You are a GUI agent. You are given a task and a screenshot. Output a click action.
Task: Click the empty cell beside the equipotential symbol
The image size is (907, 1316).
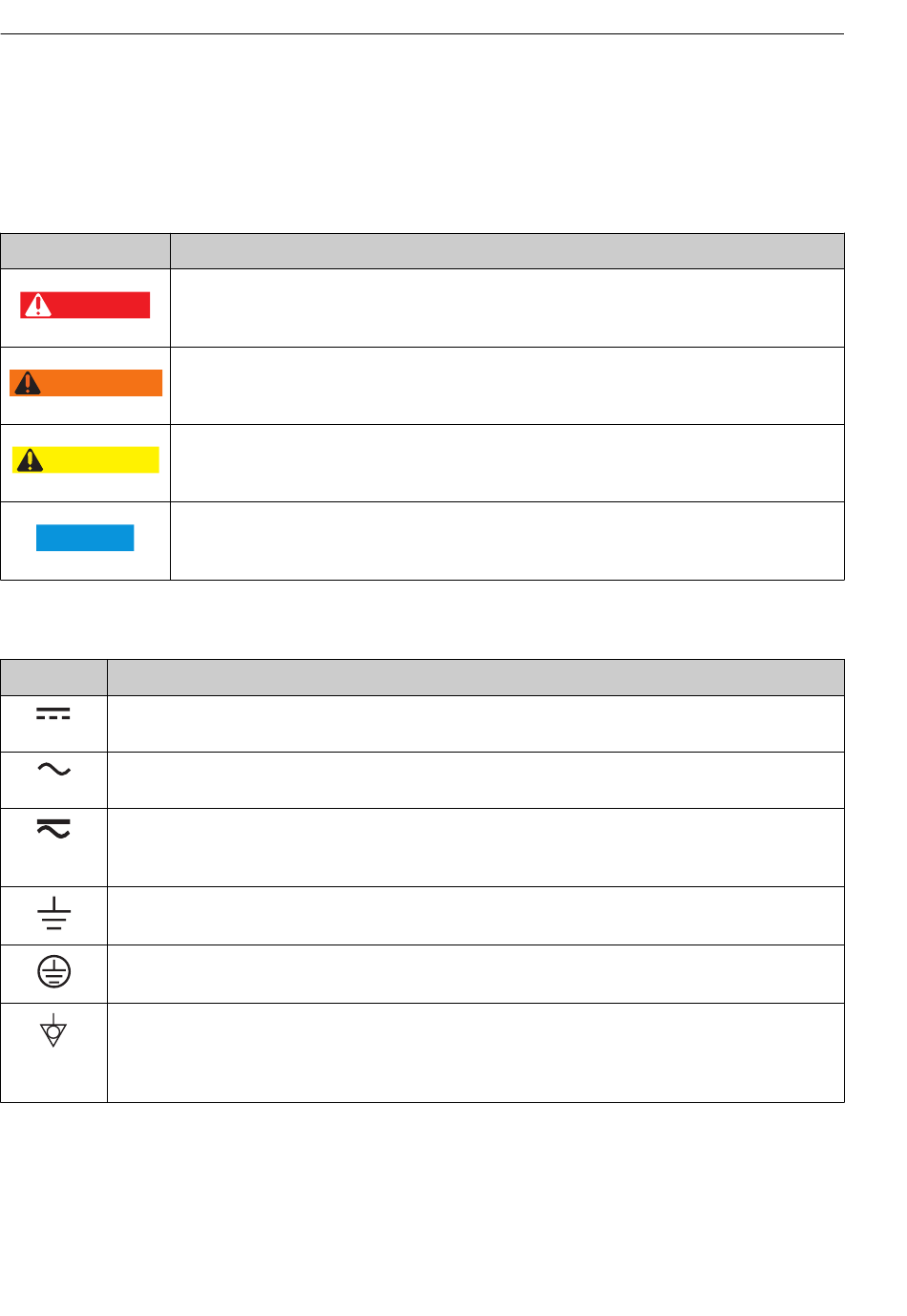click(475, 1052)
